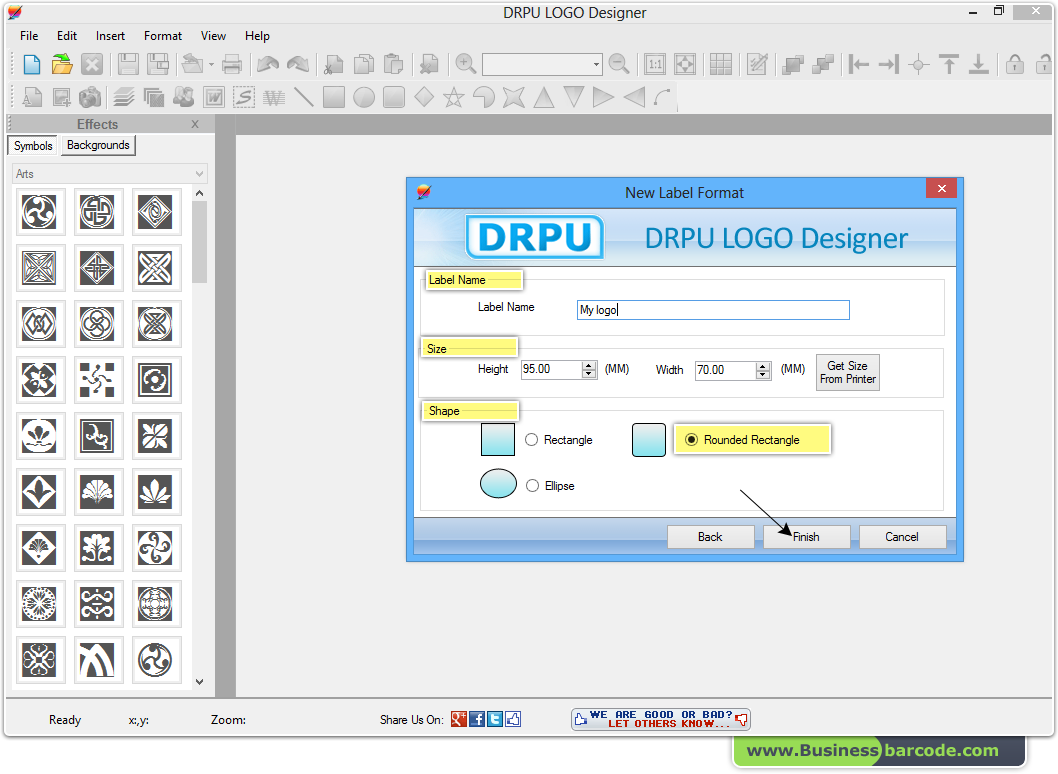The width and height of the screenshot is (1058, 774).
Task: Click the Height value field
Action: [551, 370]
